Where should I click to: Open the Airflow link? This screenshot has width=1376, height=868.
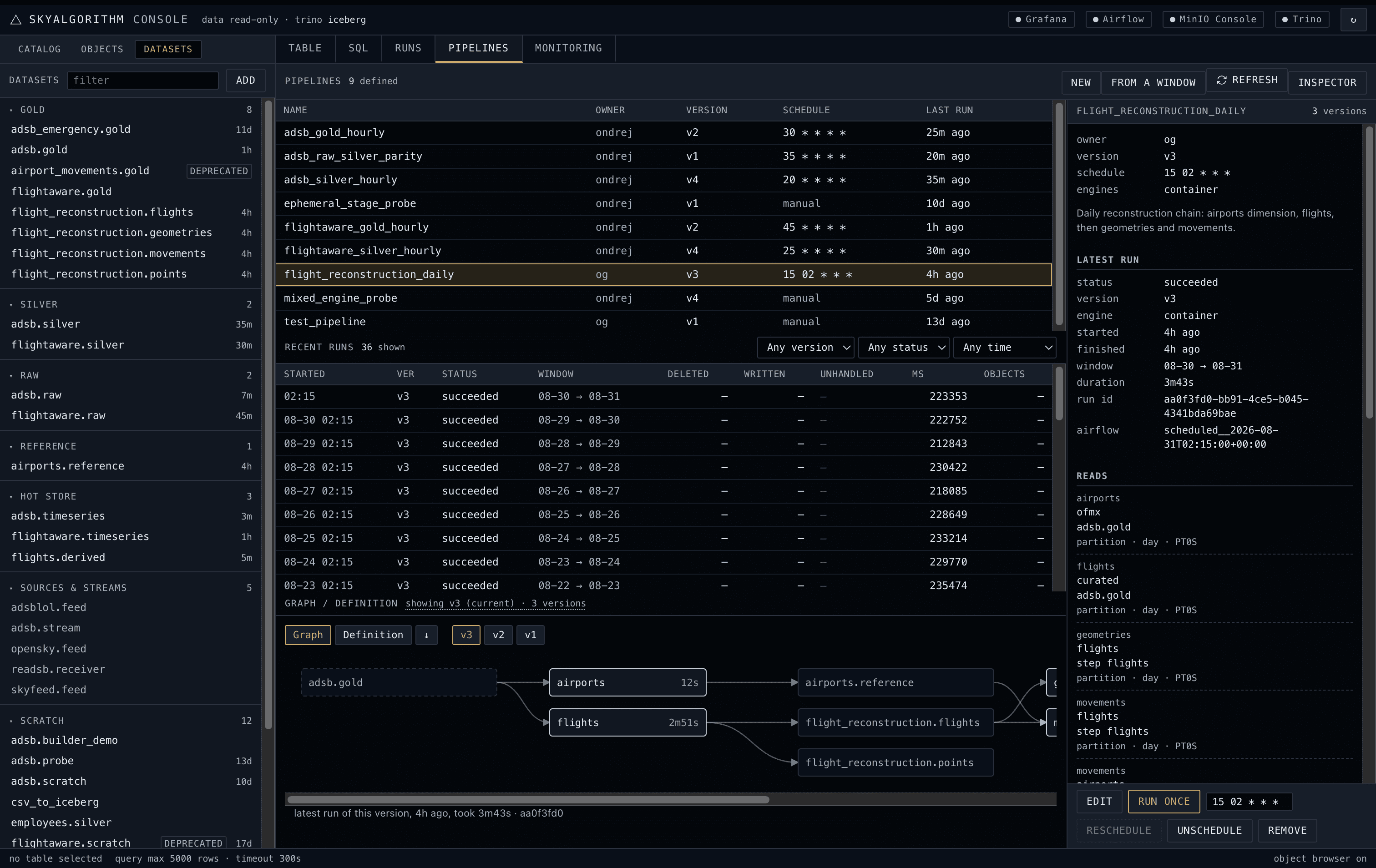point(1118,20)
